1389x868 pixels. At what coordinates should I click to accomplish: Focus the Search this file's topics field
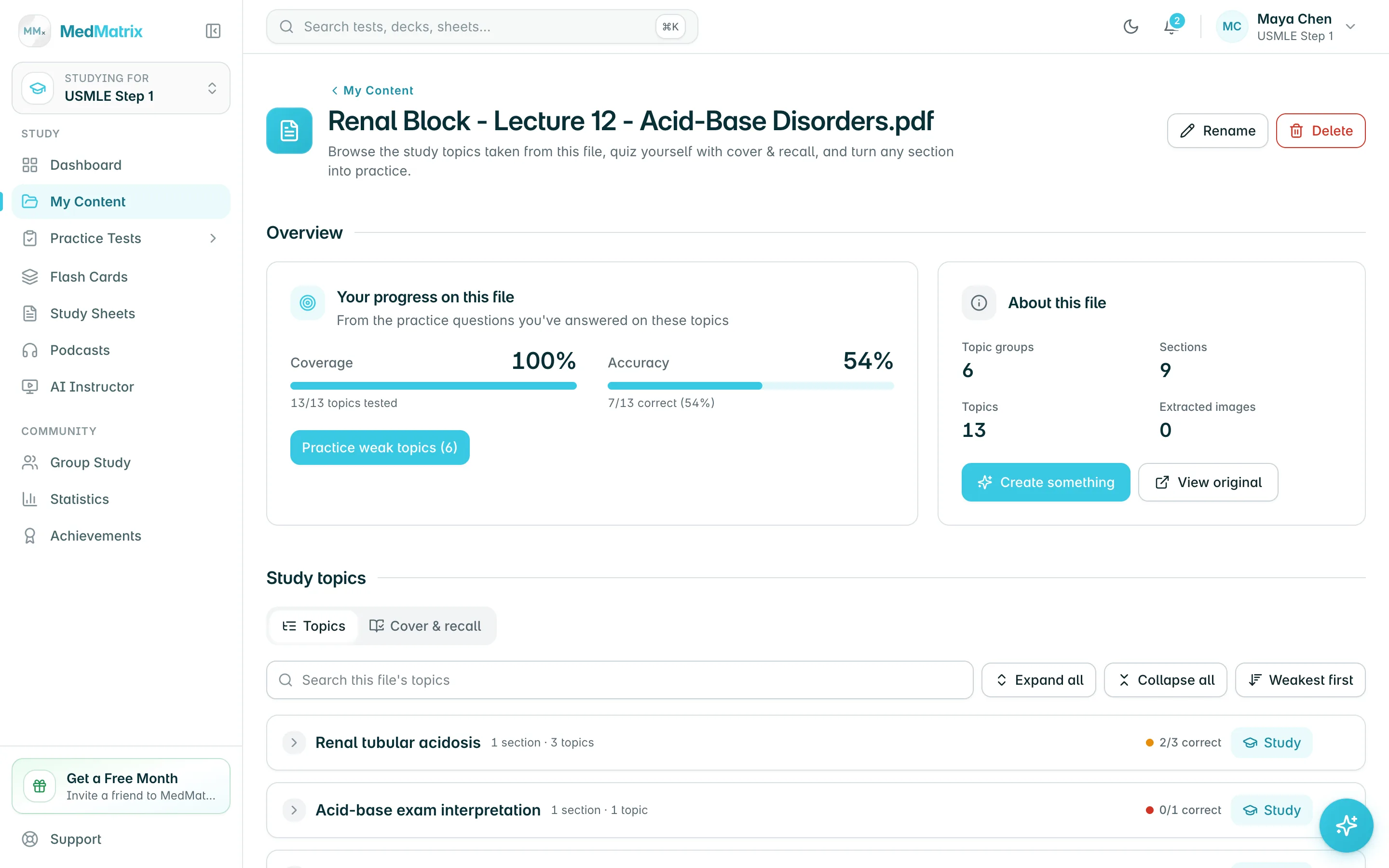coord(620,680)
